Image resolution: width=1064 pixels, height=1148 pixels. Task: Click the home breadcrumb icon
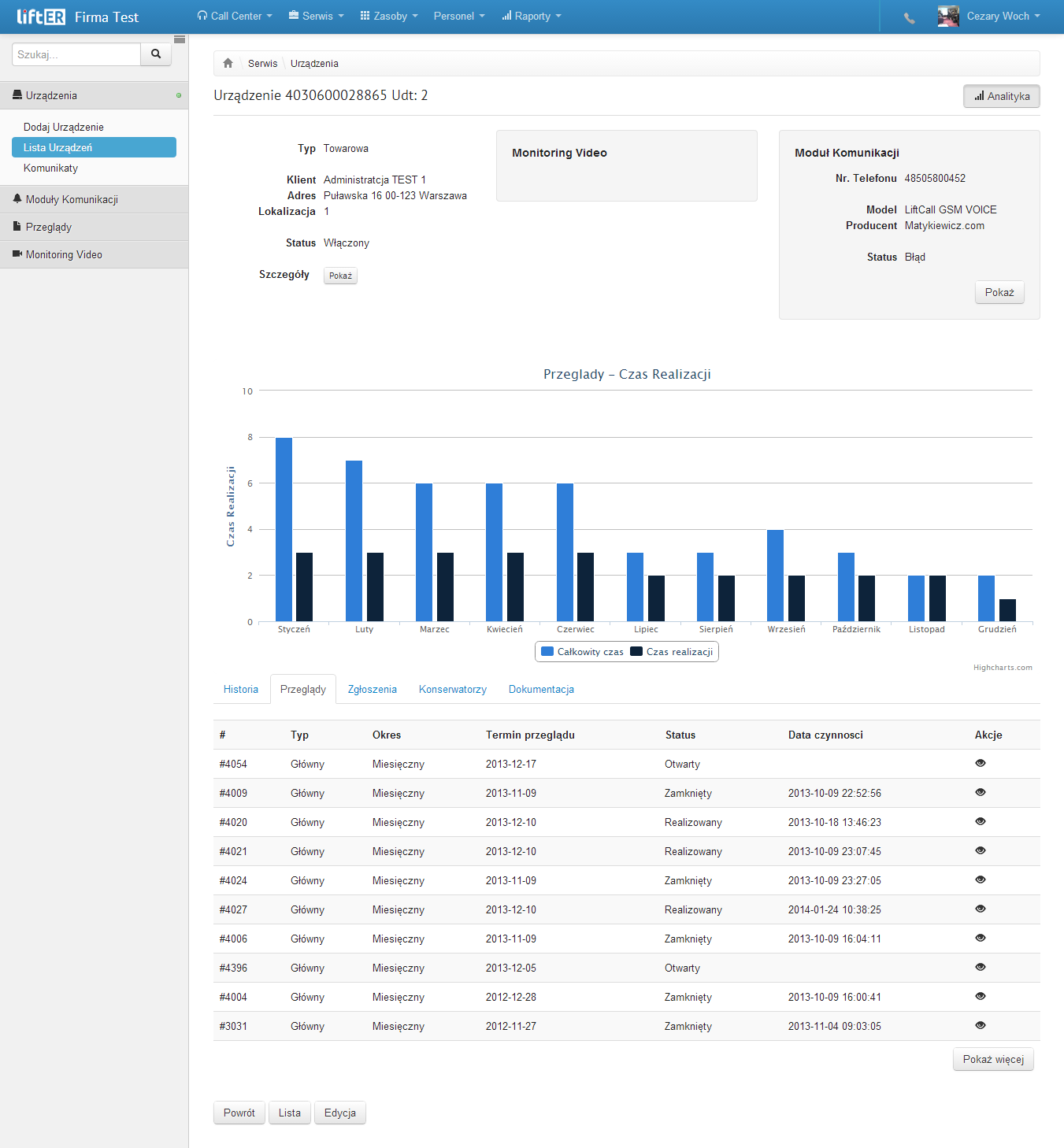tap(228, 63)
